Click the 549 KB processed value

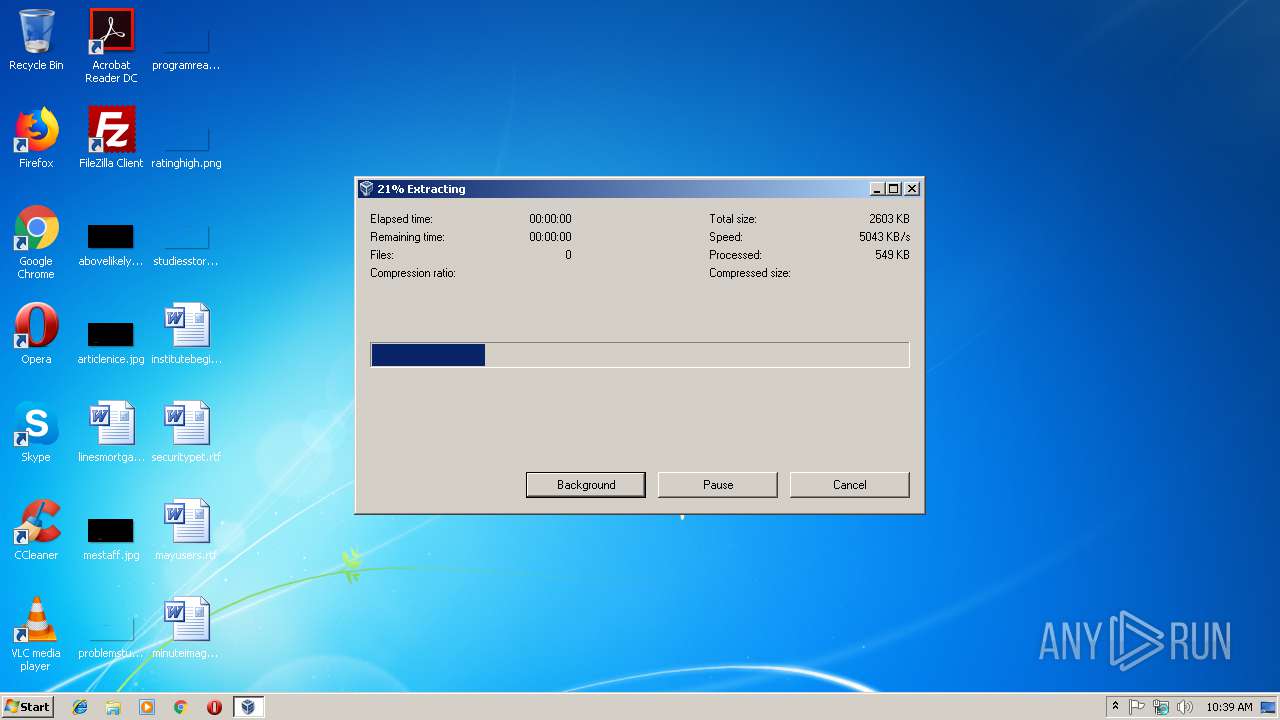892,255
